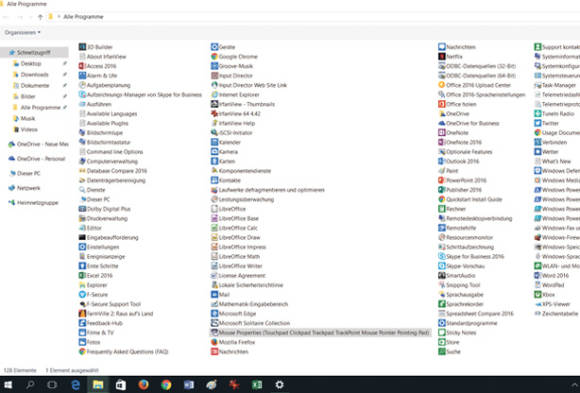Viewport: 580px width, 393px height.
Task: Select the Mozilla Firefox program entry
Action: (233, 342)
